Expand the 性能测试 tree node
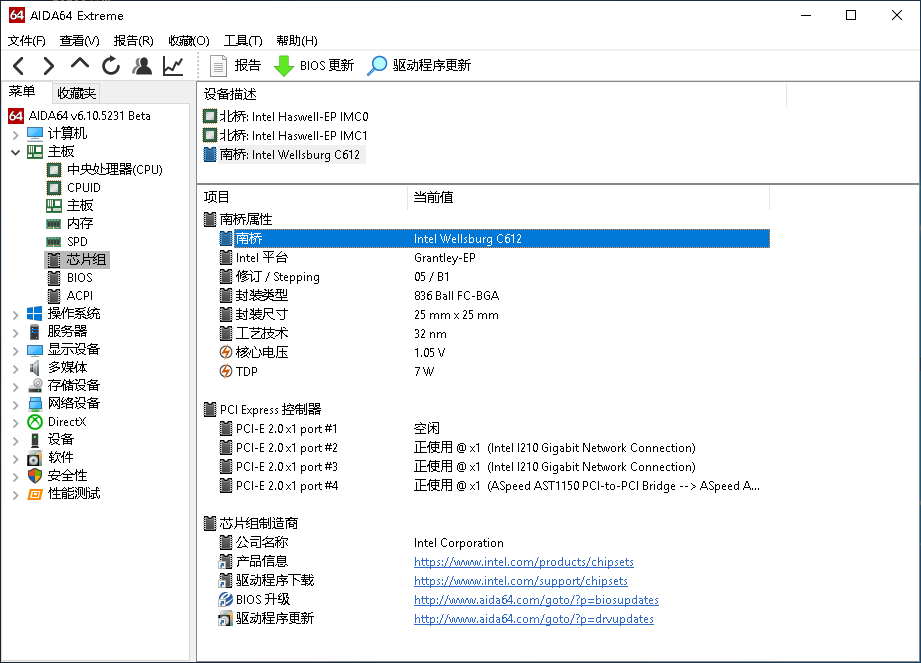This screenshot has width=921, height=663. pos(16,495)
